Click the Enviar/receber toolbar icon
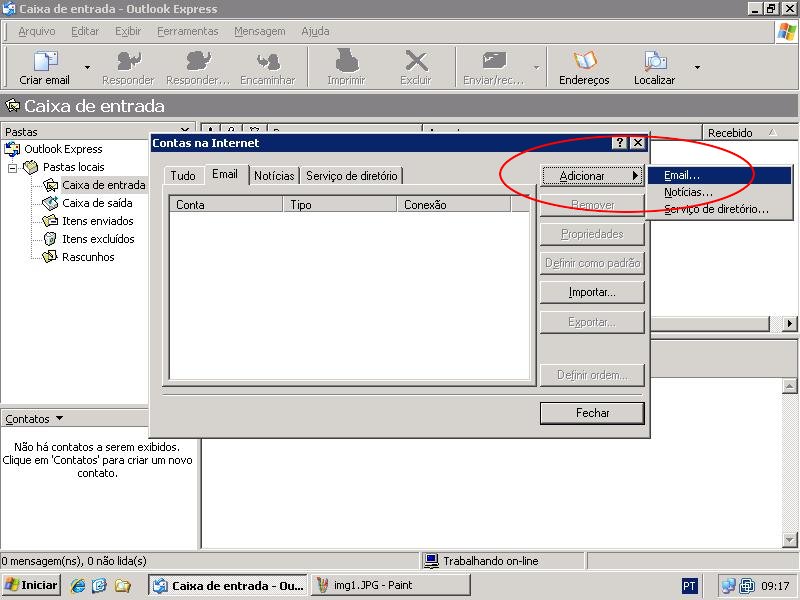The width and height of the screenshot is (800, 600). (x=494, y=61)
